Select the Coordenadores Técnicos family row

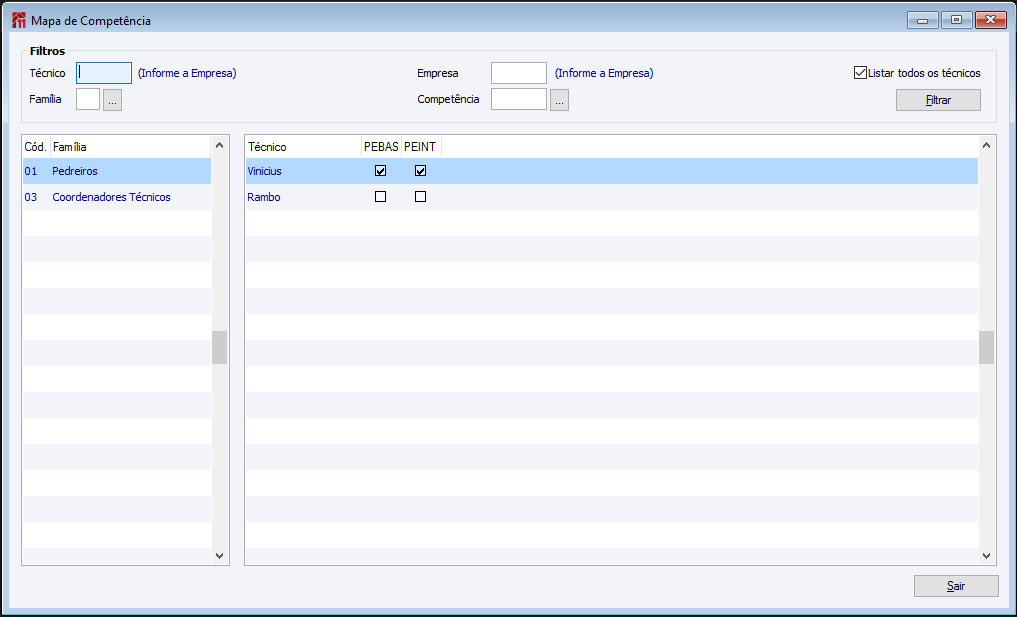[117, 197]
